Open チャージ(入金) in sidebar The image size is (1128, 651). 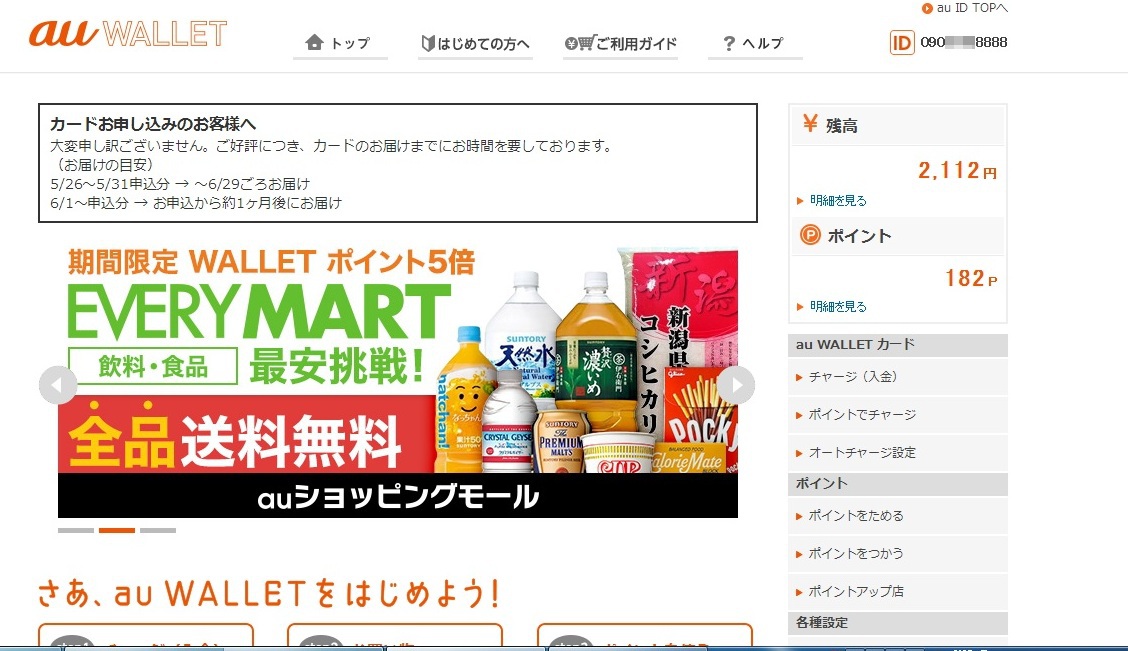898,376
